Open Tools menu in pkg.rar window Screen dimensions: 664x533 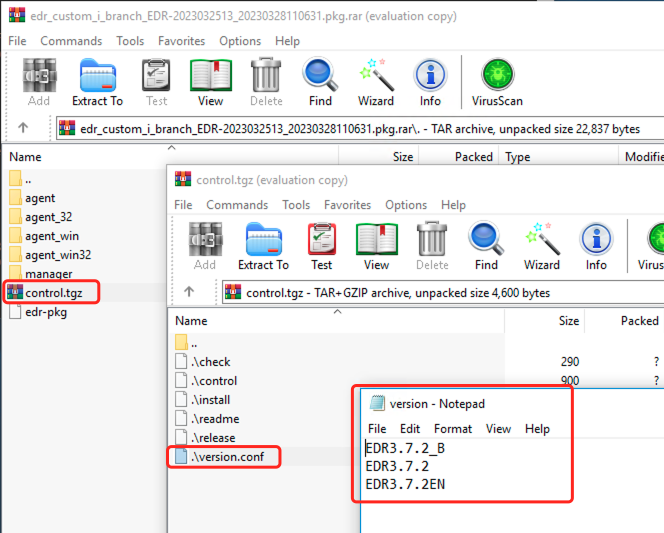pyautogui.click(x=130, y=41)
